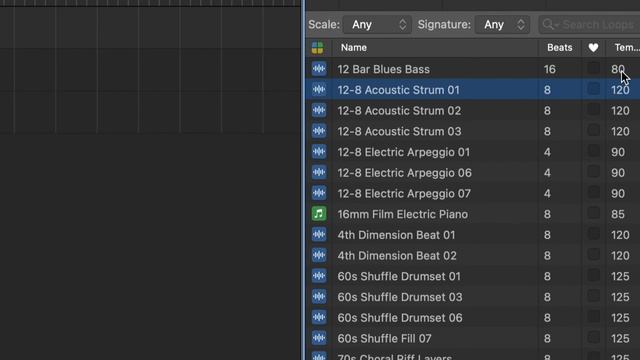640x360 pixels.
Task: Click audio loop icon for 4th Dimension Beat 01
Action: [319, 235]
